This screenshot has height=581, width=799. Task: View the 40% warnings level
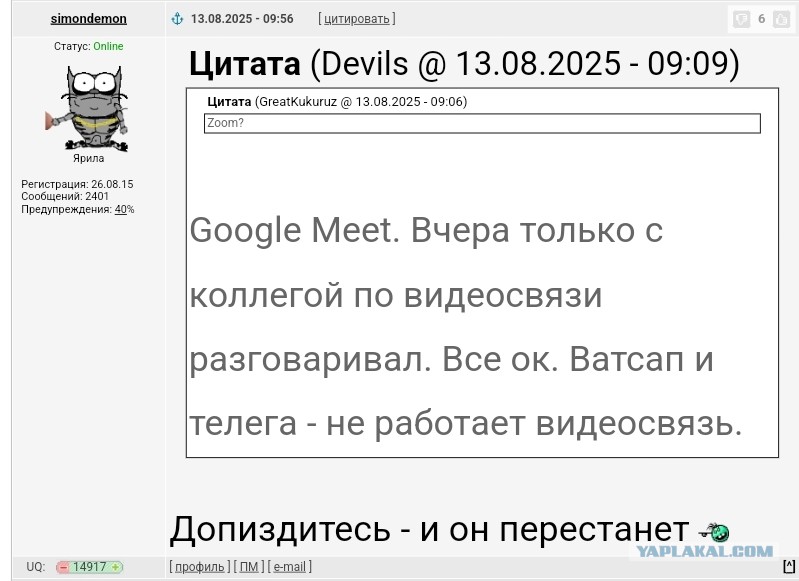click(124, 209)
